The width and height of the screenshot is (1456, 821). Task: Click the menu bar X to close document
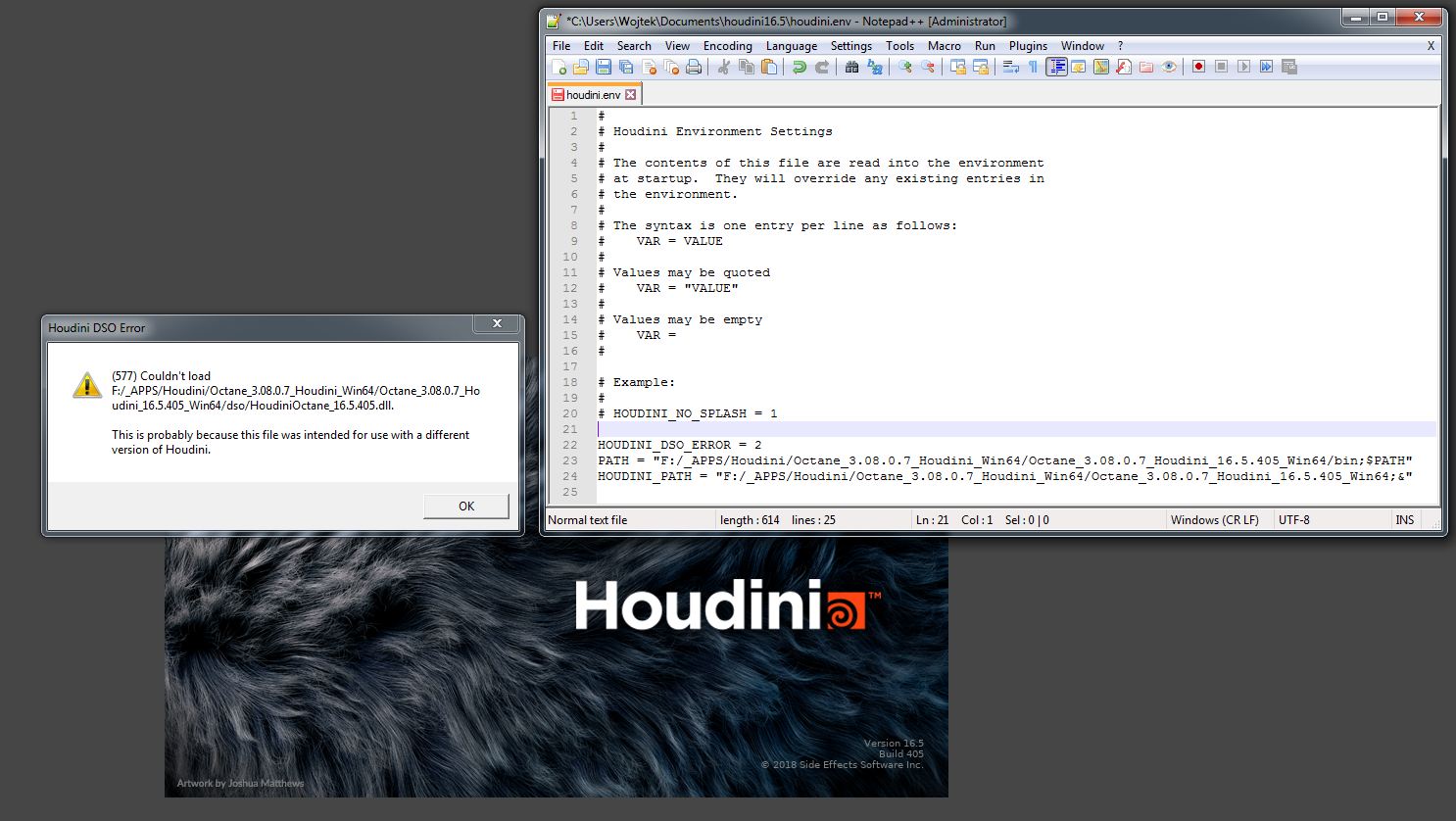[1431, 46]
